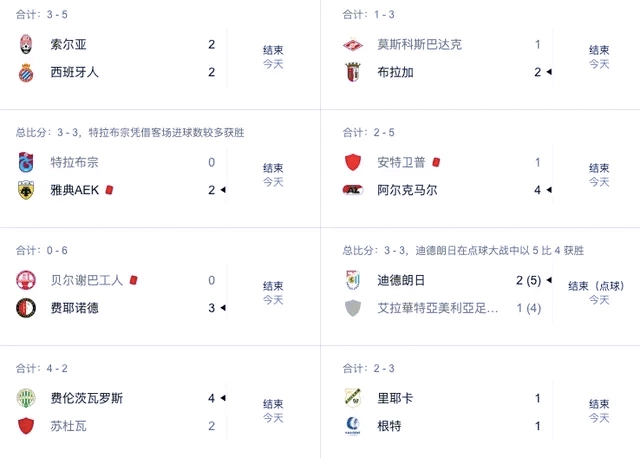Click the 费耶诺德 club badge

(x=26, y=308)
